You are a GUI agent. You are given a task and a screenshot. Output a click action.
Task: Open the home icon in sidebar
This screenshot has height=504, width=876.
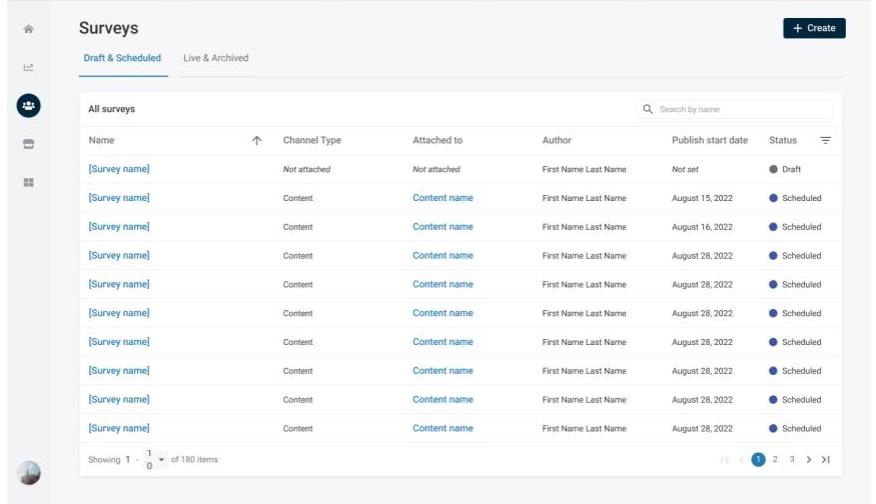28,30
